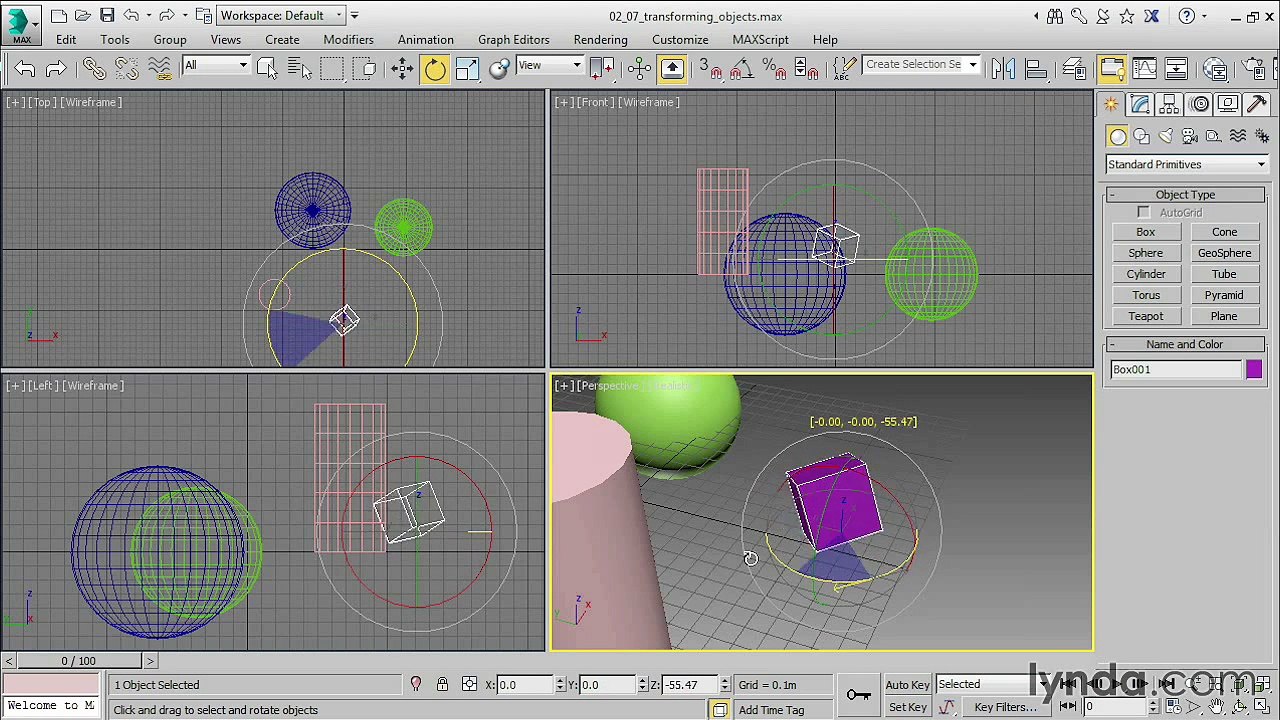Click the magenta object color swatch
Viewport: 1280px width, 720px height.
pos(1254,370)
